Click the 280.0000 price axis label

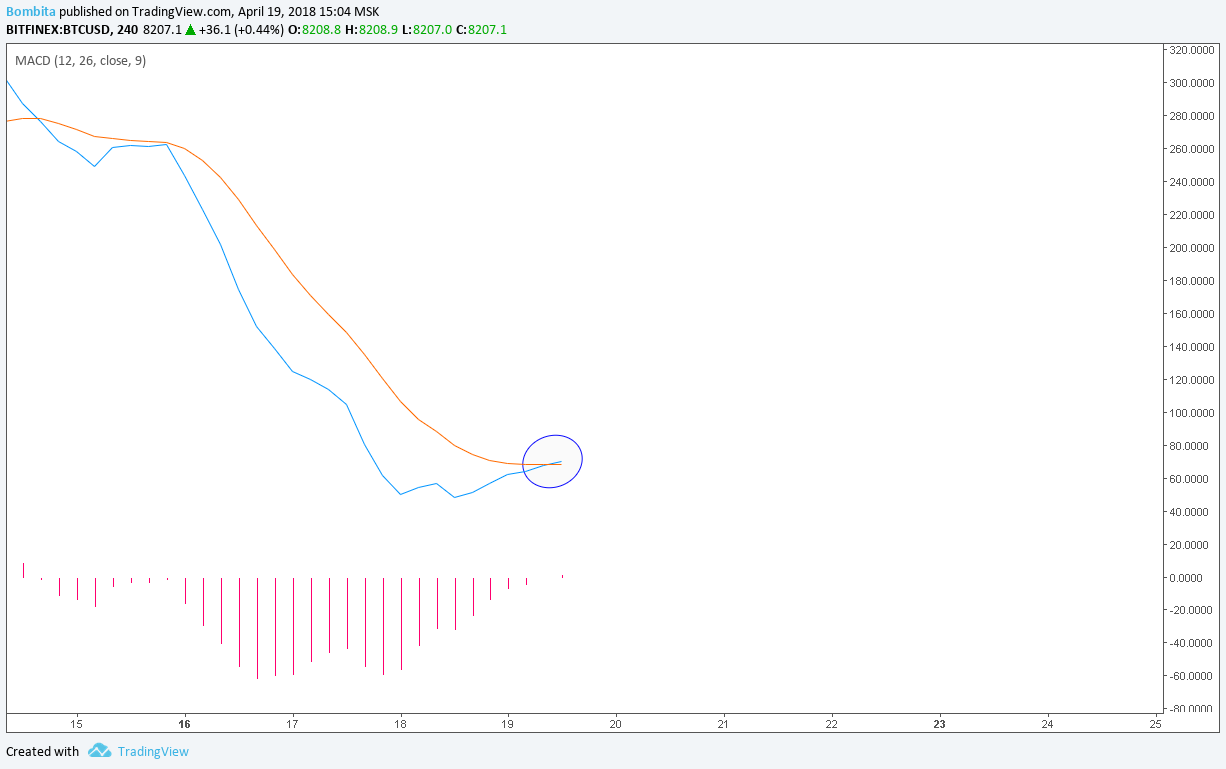(1191, 116)
